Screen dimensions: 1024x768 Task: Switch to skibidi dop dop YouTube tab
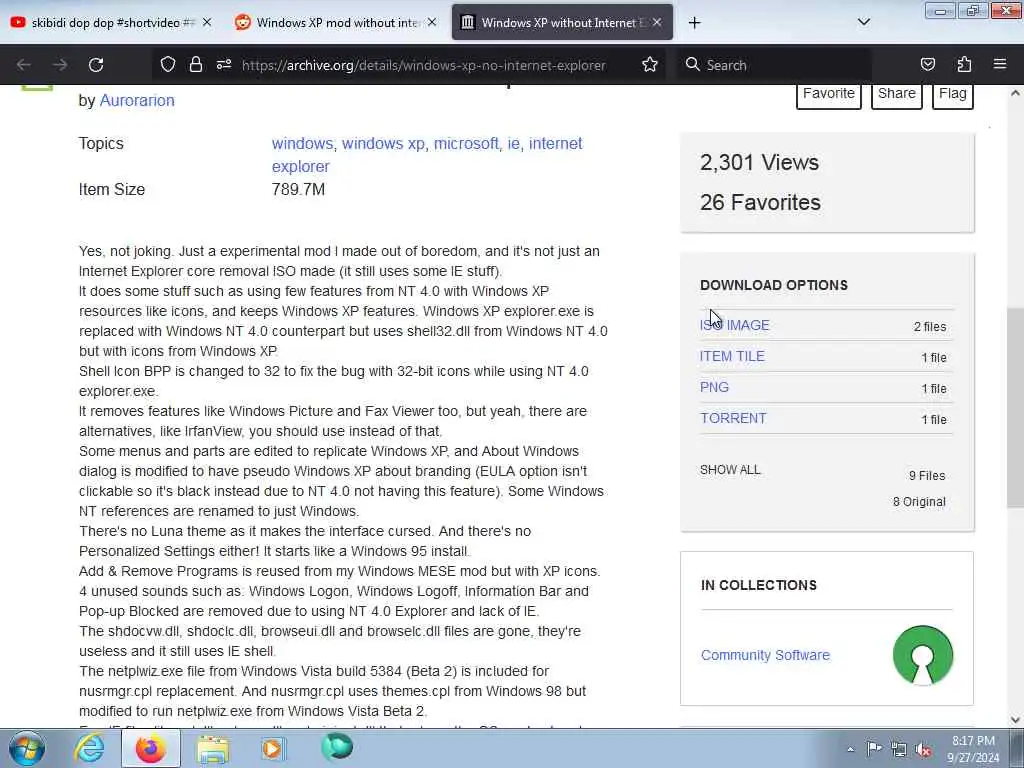coord(111,22)
